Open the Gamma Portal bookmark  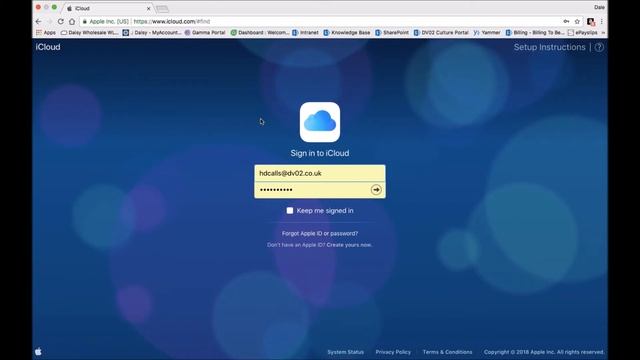(x=205, y=33)
